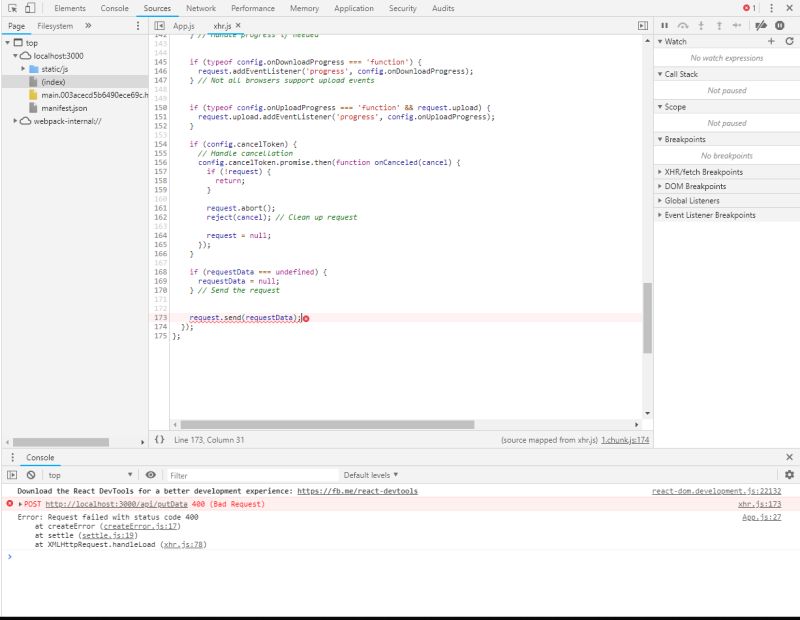Click the Pause on exceptions icon
Image resolution: width=800 pixels, height=620 pixels.
pos(778,25)
